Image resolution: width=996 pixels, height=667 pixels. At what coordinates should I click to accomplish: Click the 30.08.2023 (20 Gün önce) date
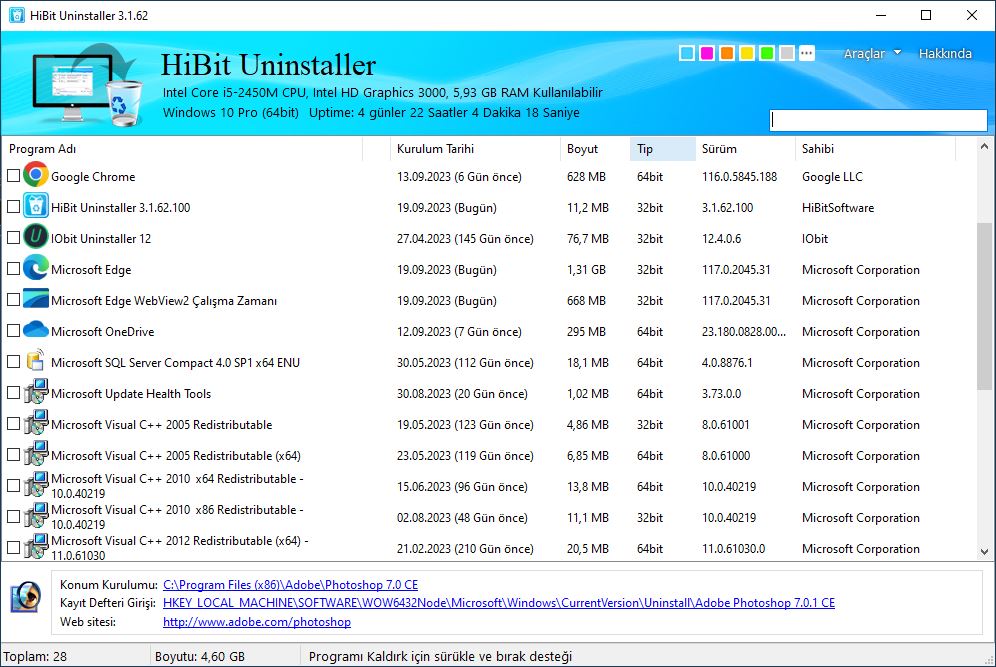[x=462, y=394]
